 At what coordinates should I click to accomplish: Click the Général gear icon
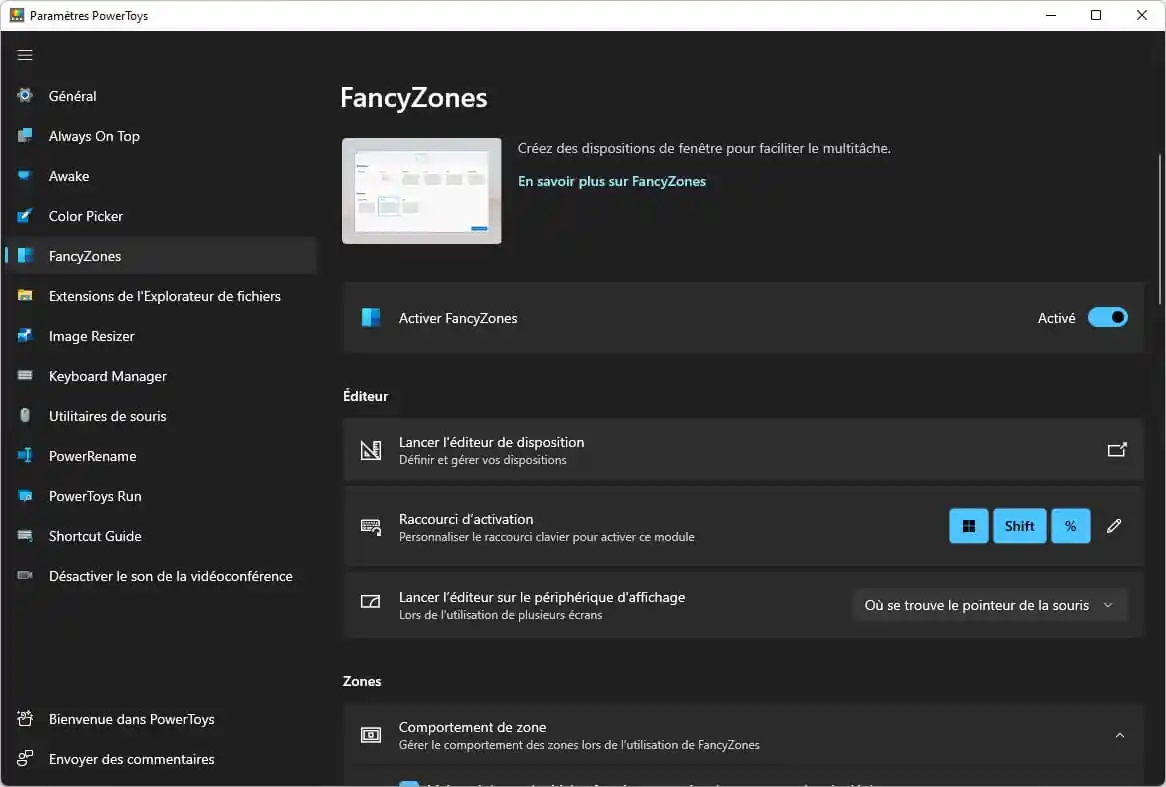(25, 95)
